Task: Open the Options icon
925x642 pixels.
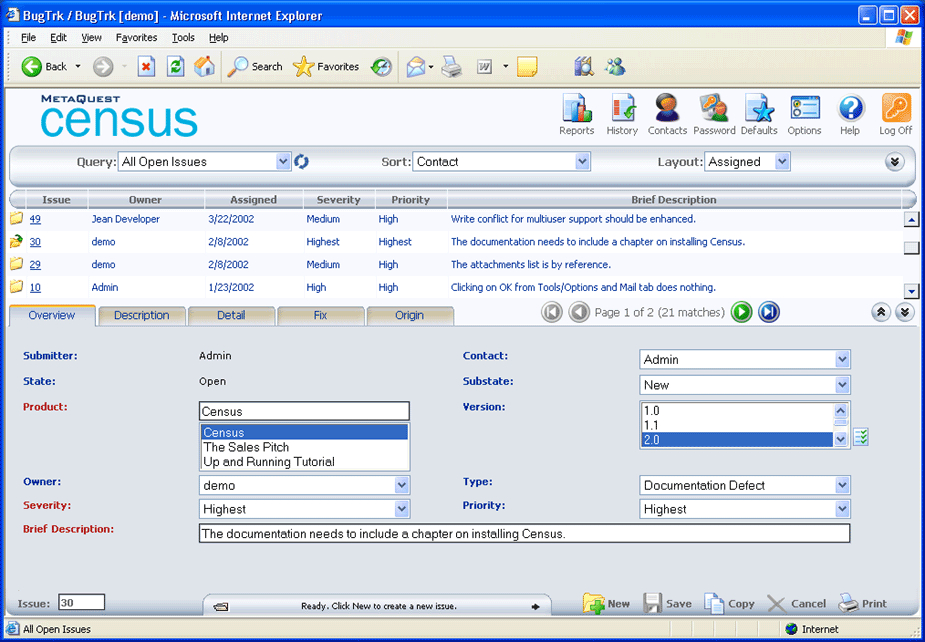Action: tap(804, 108)
